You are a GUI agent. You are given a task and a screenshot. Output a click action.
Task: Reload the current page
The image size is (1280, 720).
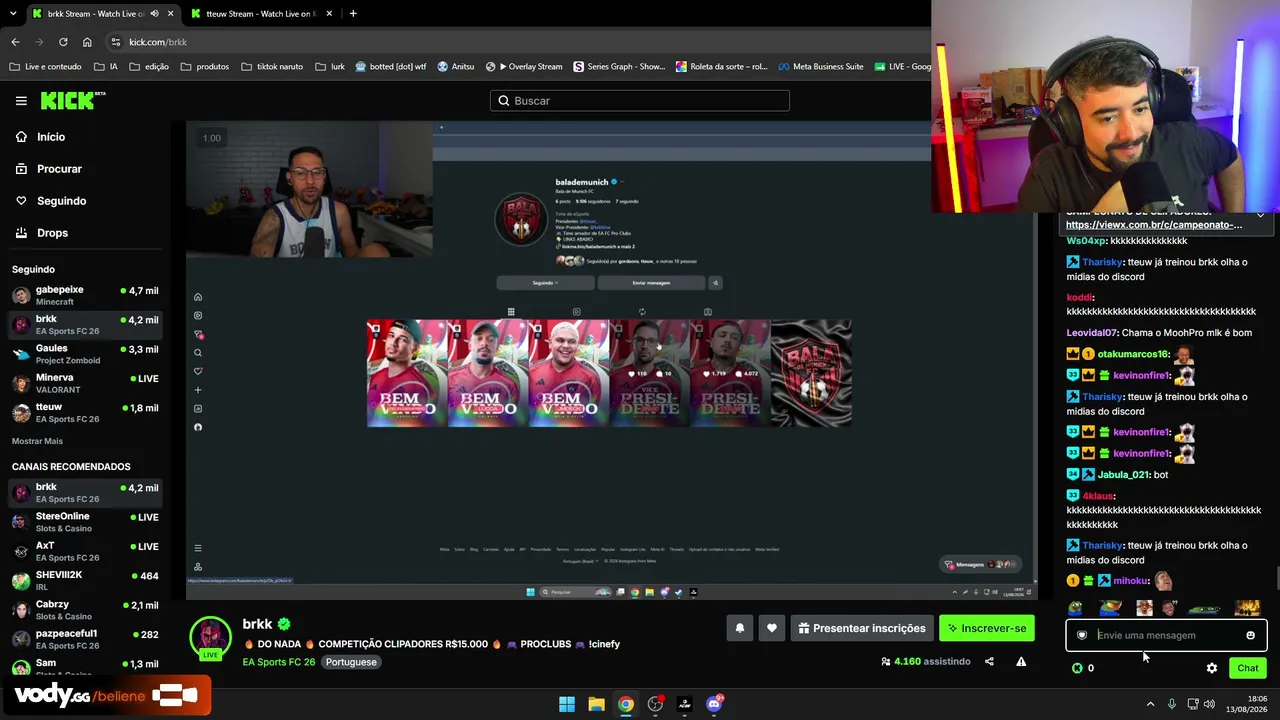pos(63,42)
